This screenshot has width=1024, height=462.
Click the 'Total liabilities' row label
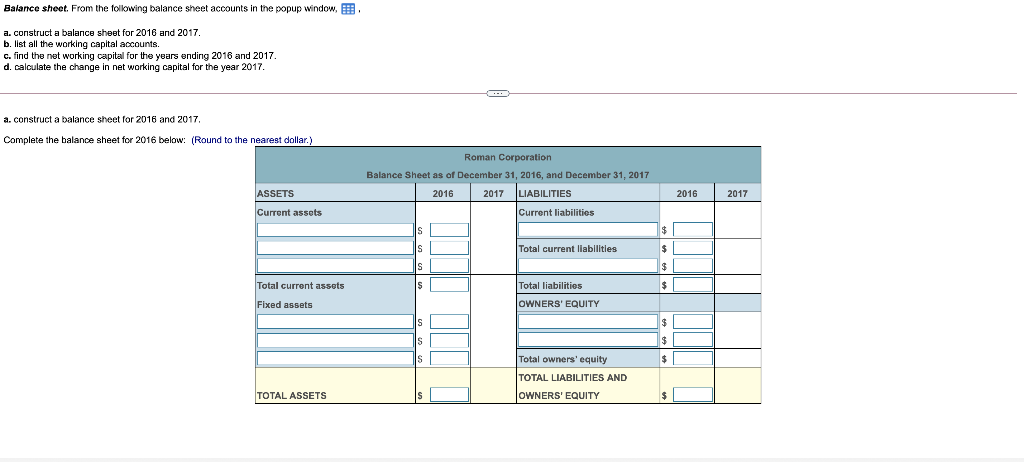(x=550, y=286)
